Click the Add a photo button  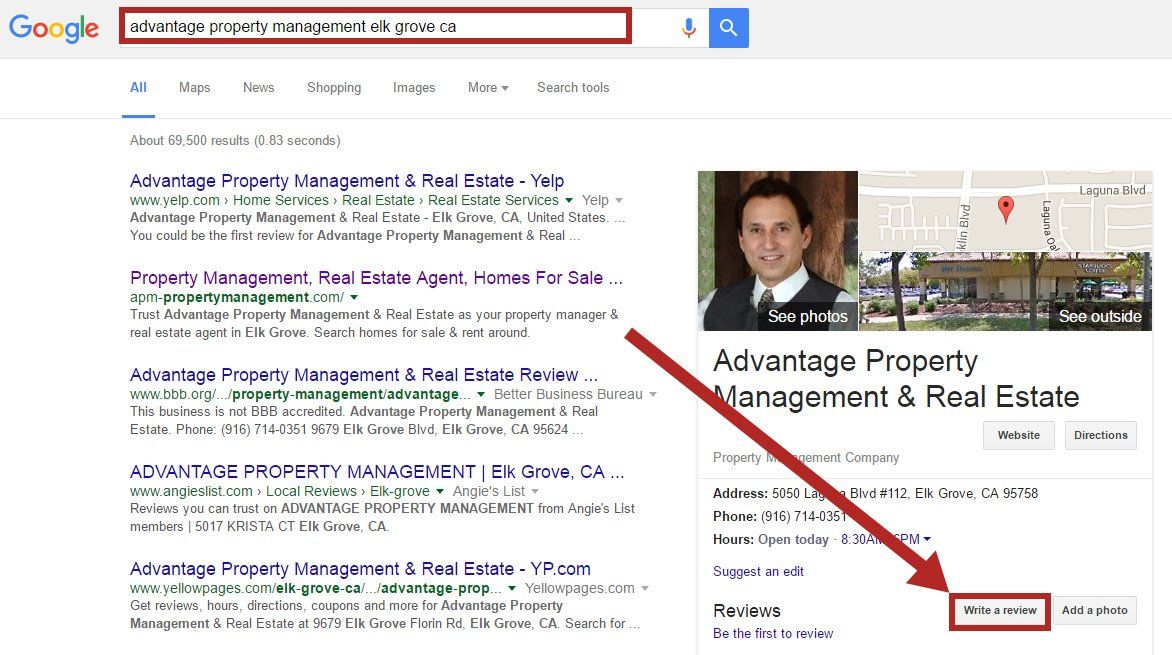pyautogui.click(x=1095, y=610)
